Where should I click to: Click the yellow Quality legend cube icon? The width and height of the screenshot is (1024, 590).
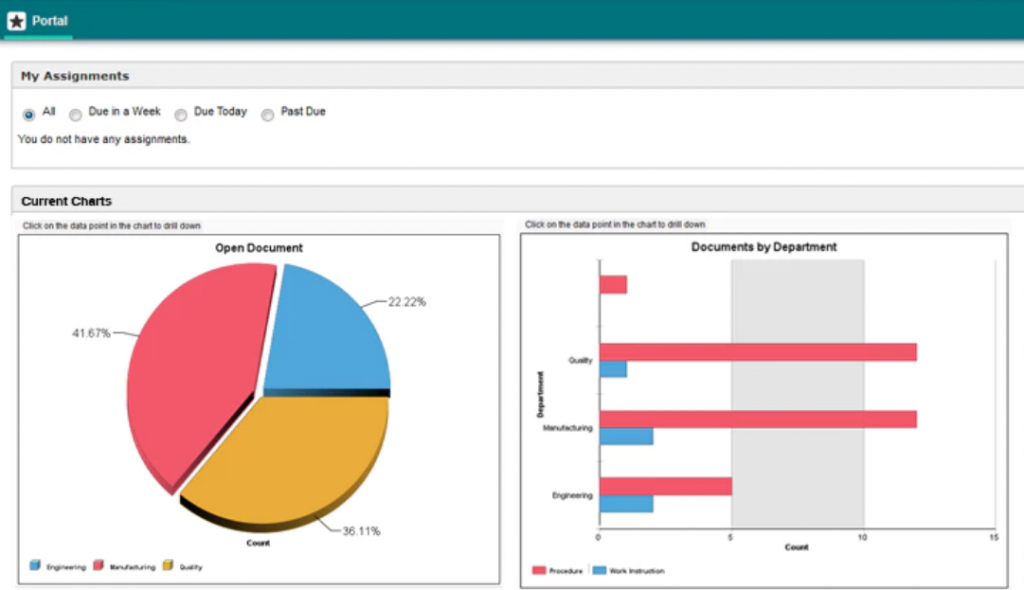tap(168, 566)
